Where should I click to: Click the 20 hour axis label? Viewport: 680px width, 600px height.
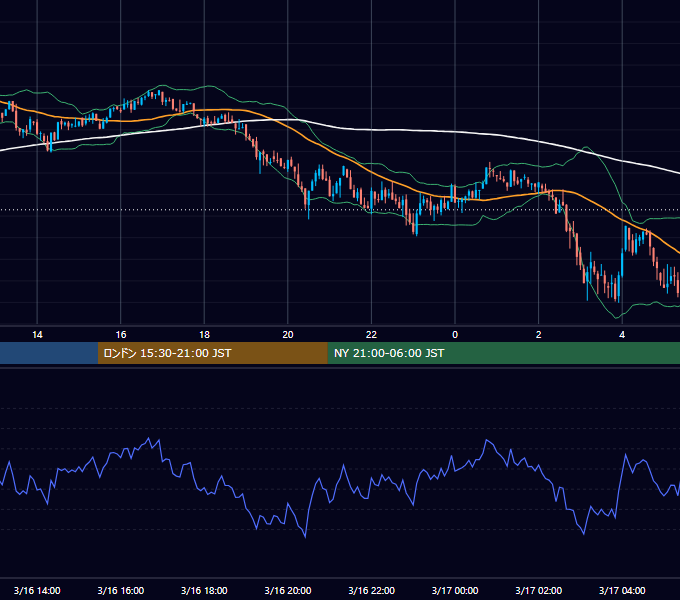pyautogui.click(x=288, y=335)
